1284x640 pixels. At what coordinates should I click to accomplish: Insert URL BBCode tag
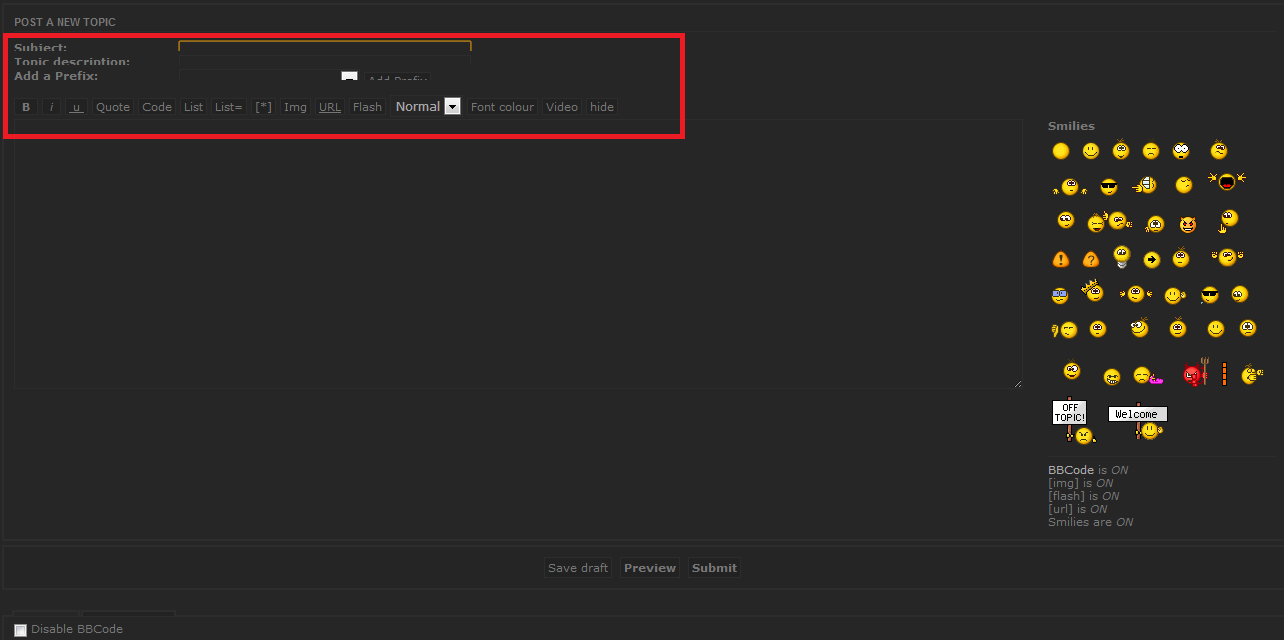330,107
